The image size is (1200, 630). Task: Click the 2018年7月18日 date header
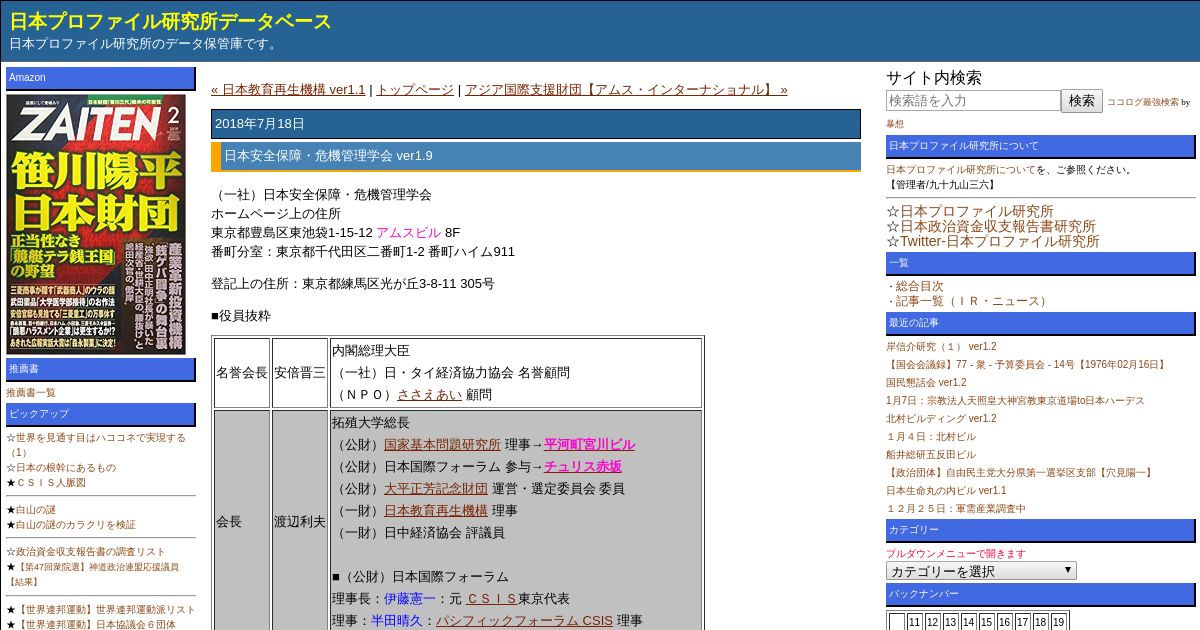pyautogui.click(x=536, y=124)
